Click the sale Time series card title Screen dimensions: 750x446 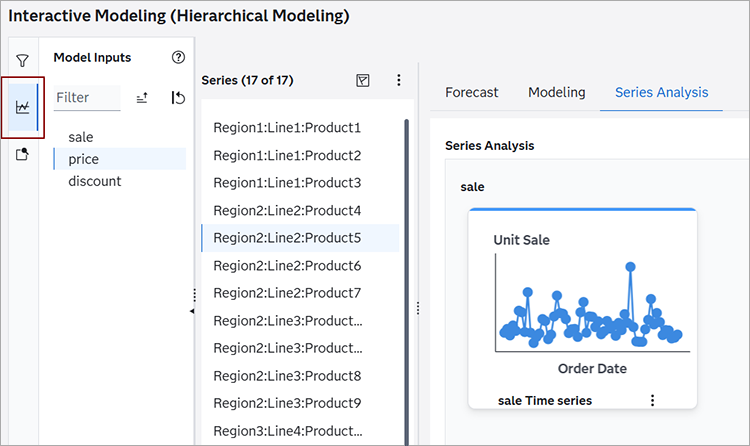(x=545, y=401)
